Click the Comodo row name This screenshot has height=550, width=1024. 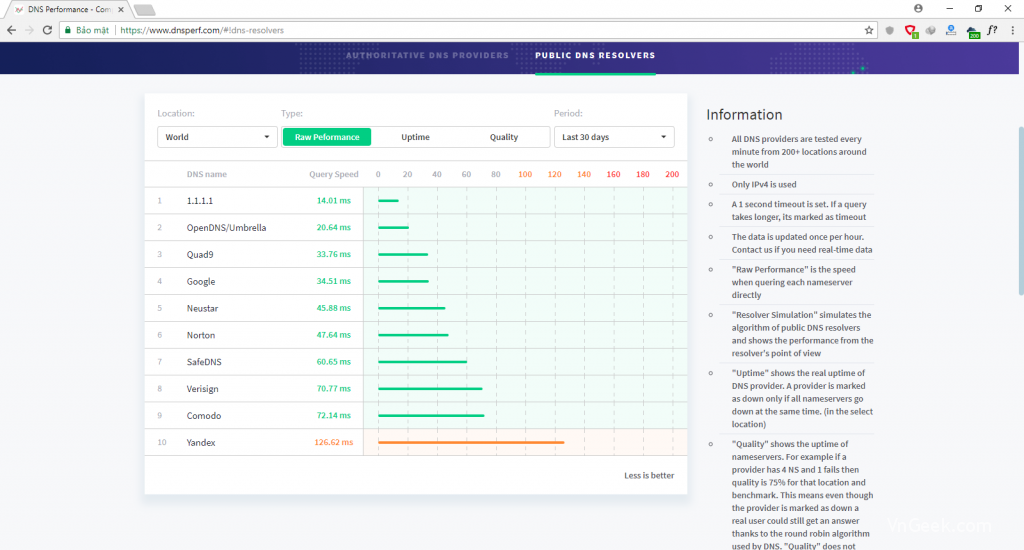pos(204,415)
